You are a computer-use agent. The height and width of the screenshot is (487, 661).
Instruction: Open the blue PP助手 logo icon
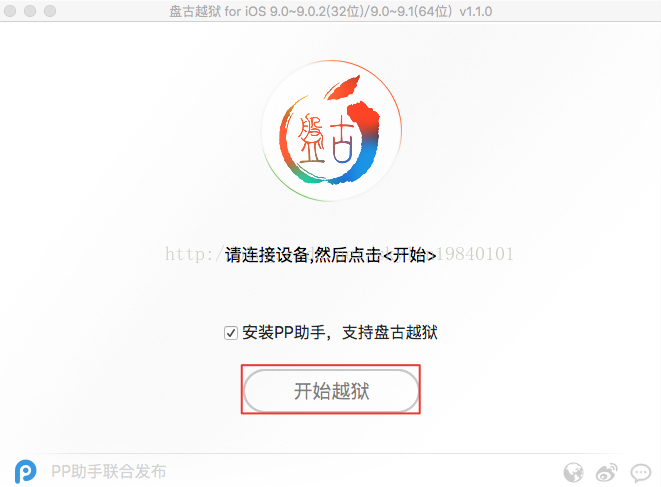point(25,471)
